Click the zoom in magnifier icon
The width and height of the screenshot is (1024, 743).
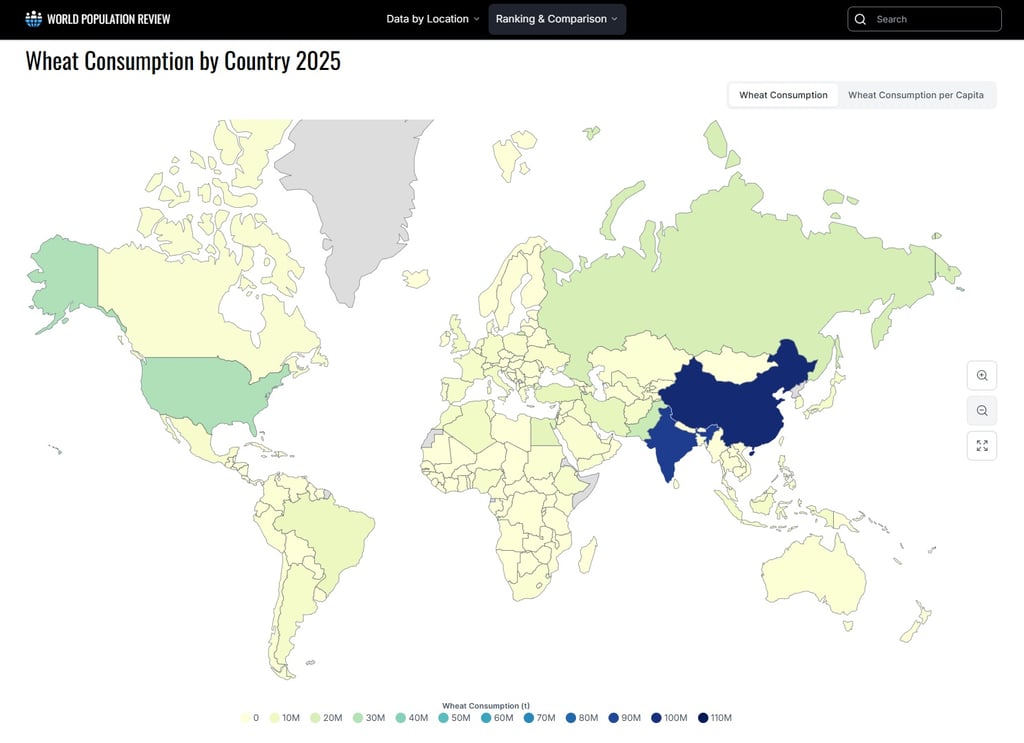[x=981, y=375]
